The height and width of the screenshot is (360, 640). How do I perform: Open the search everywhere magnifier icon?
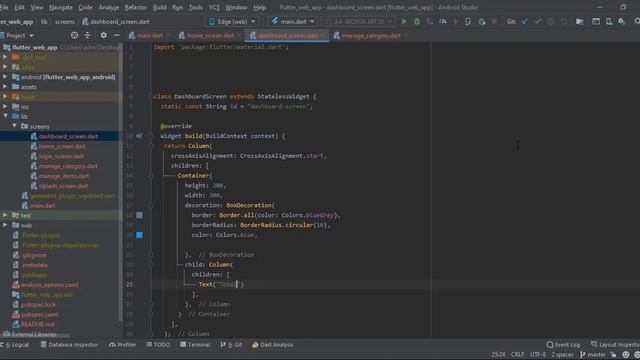(637, 21)
